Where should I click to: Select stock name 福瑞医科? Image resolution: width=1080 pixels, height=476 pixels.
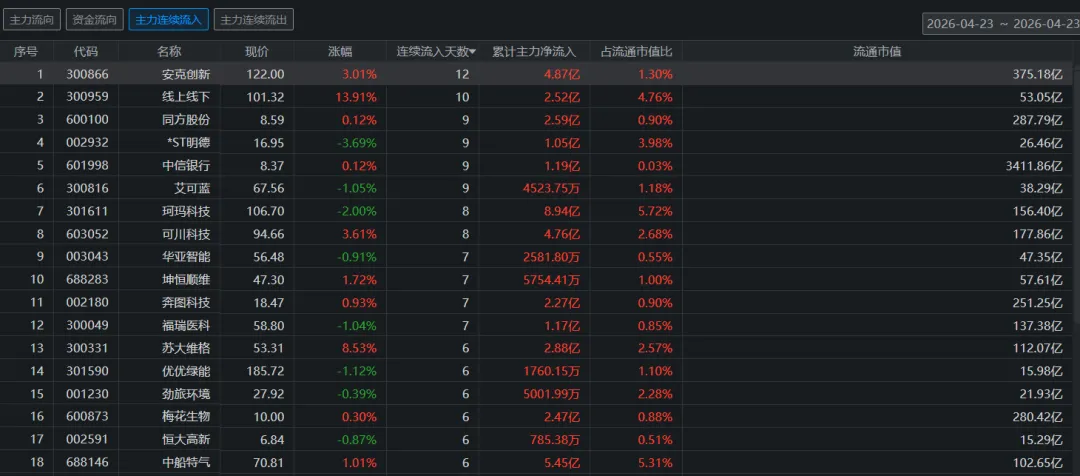coord(186,326)
